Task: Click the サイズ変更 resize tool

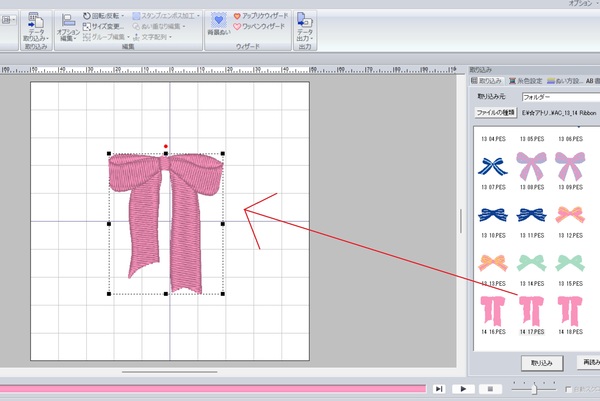Action: click(105, 26)
